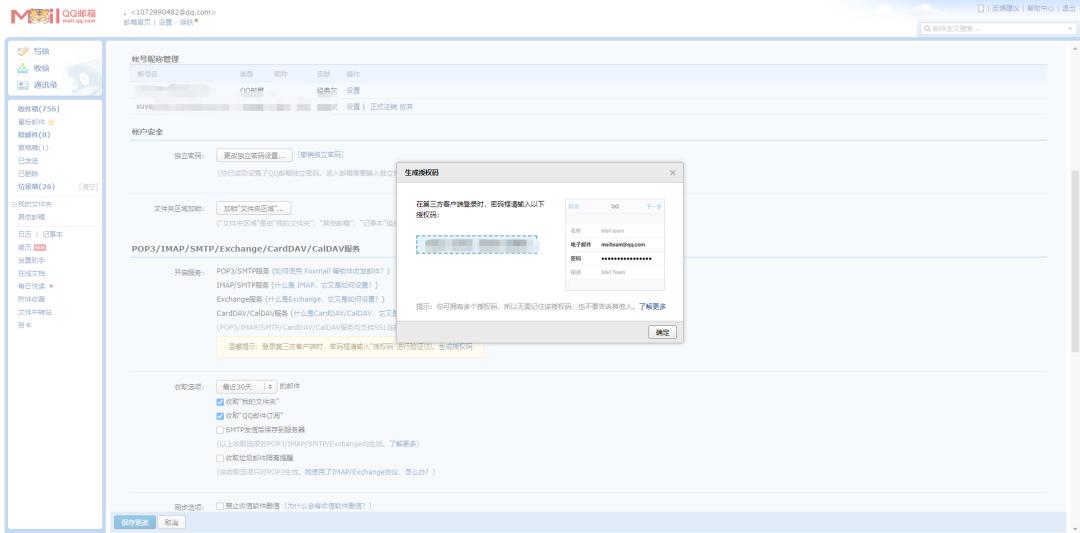This screenshot has height=533, width=1080.
Task: Click the star next to 星标邮件
Action: tap(51, 122)
